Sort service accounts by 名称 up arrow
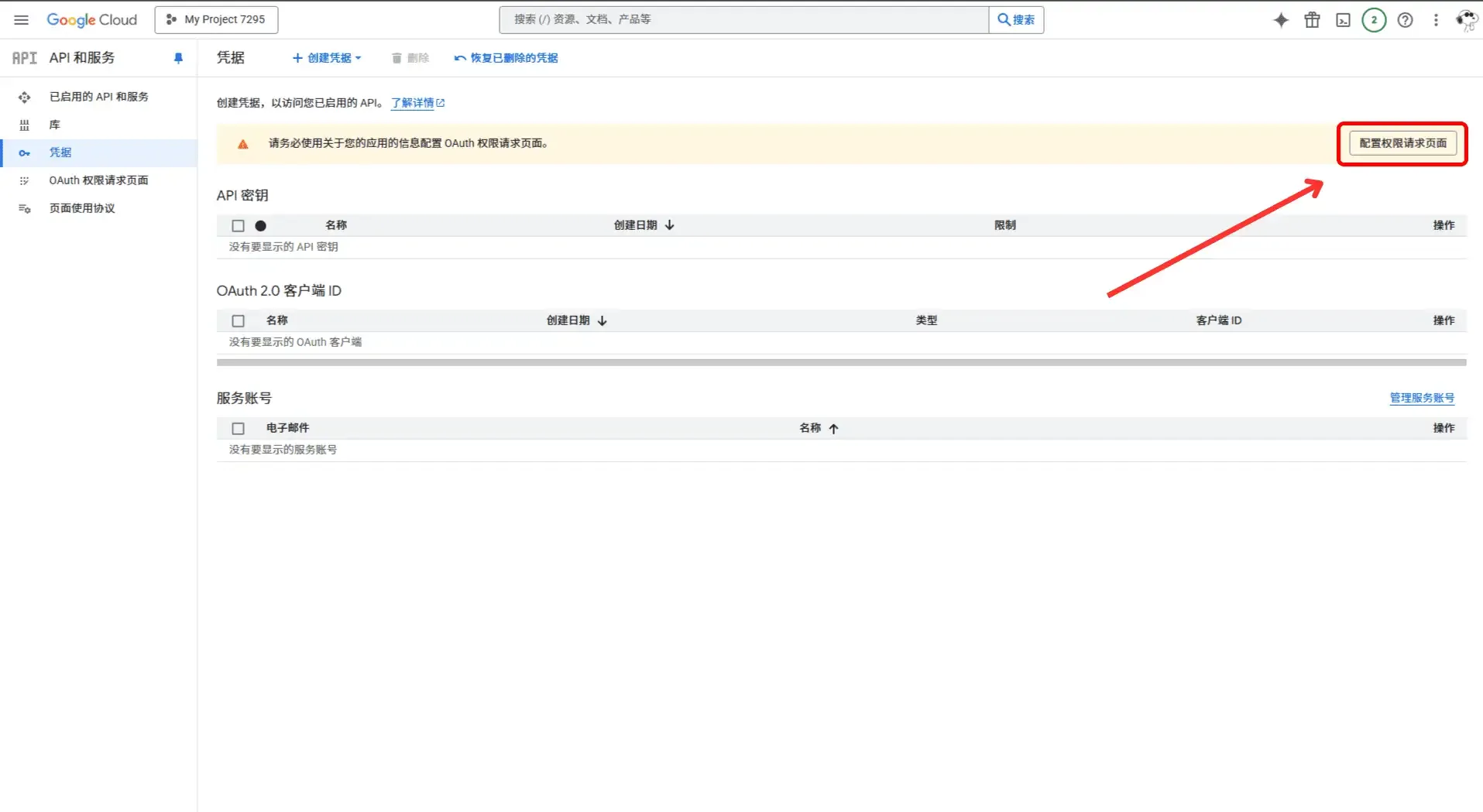 pyautogui.click(x=834, y=429)
